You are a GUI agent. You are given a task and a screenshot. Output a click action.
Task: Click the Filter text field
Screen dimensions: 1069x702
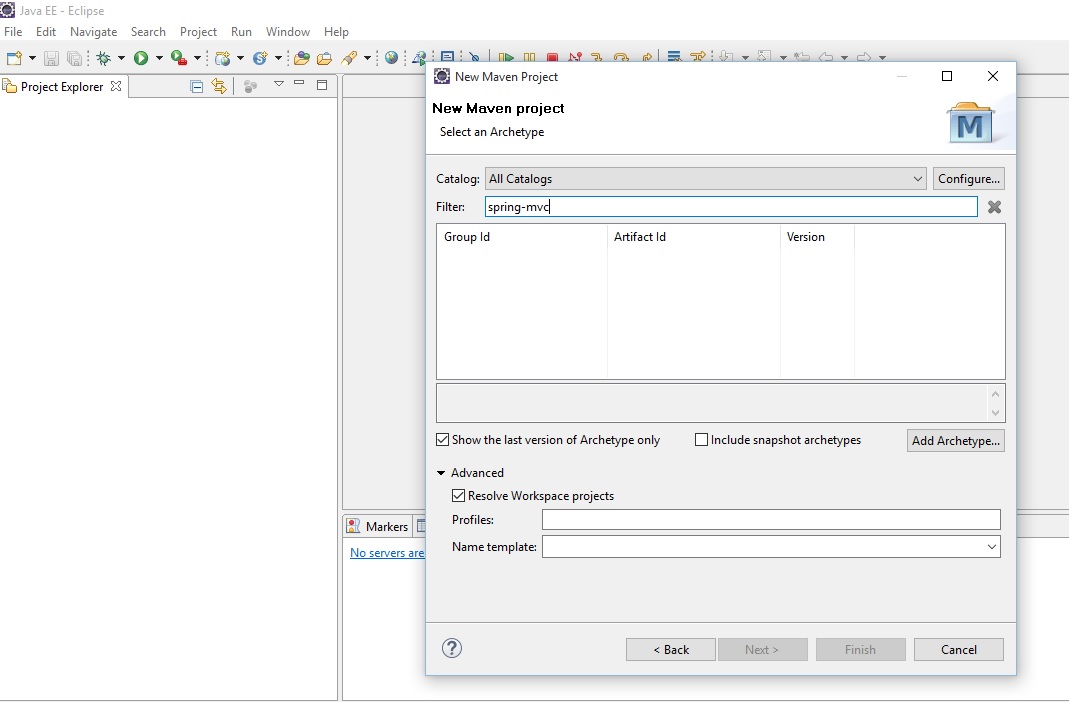click(731, 207)
